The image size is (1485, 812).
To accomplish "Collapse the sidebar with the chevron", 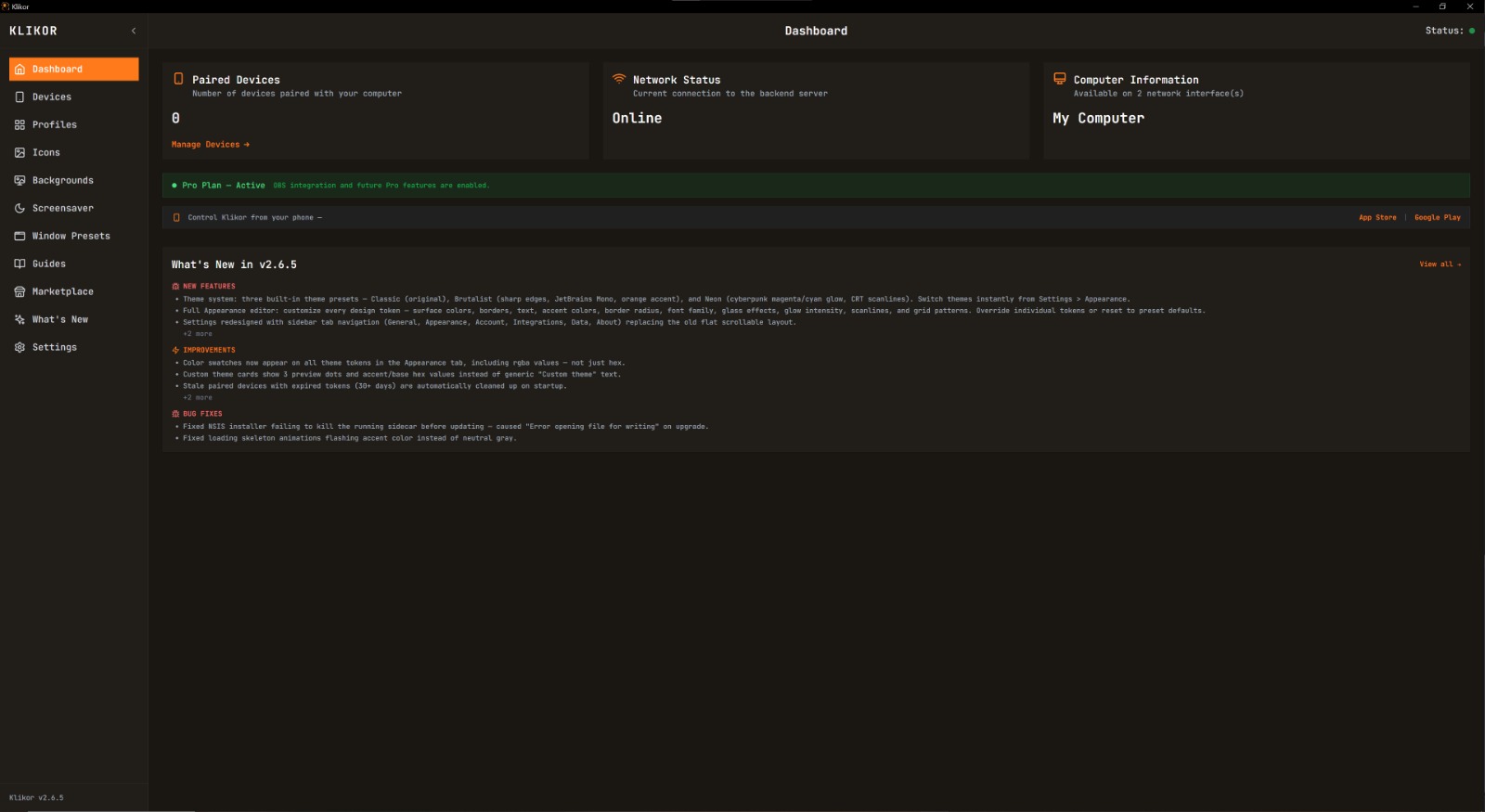I will 134,31.
